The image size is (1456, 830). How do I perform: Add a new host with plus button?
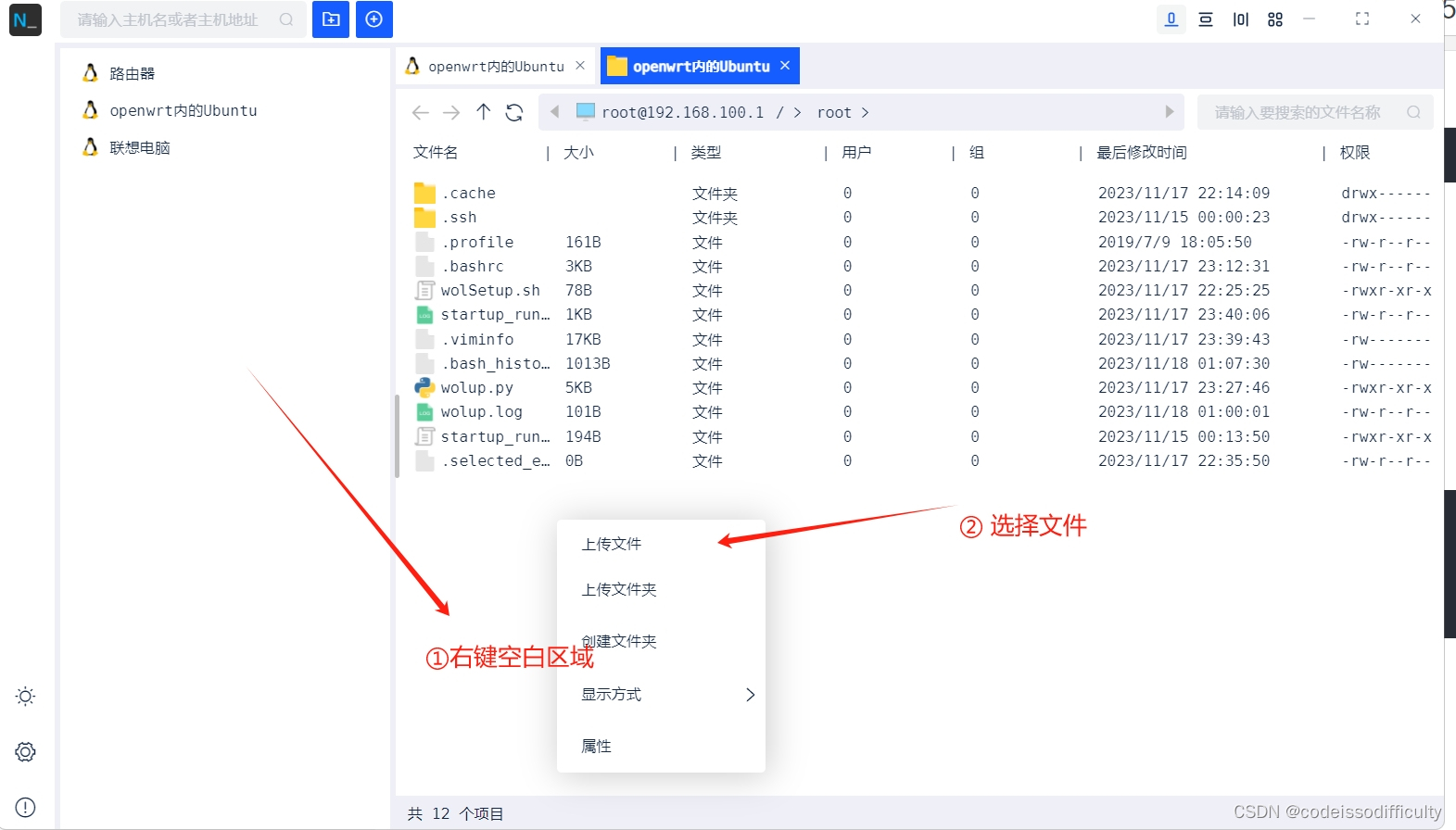[374, 19]
